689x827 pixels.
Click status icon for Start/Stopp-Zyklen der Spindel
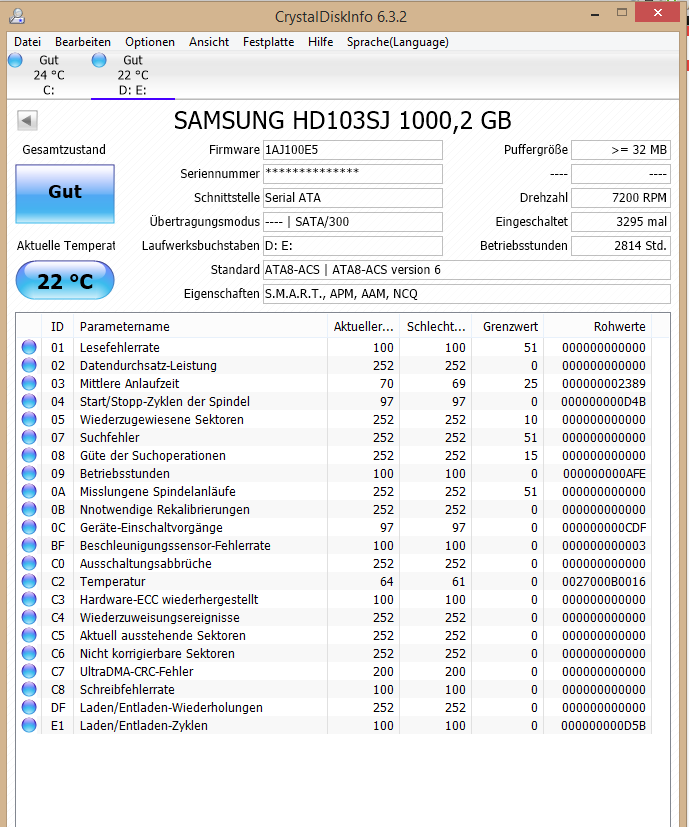click(x=29, y=401)
